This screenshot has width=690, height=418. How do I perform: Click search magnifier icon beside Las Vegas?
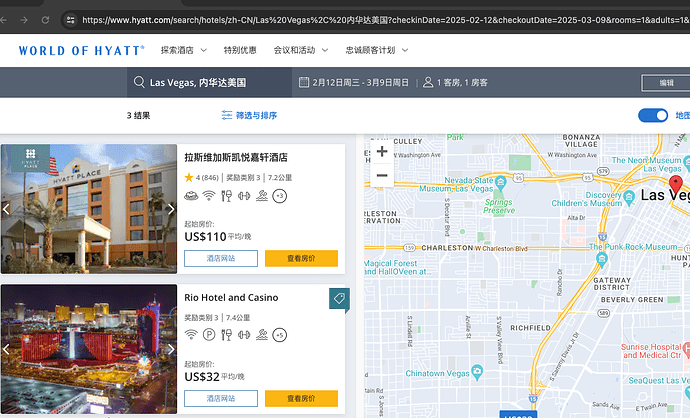(139, 82)
